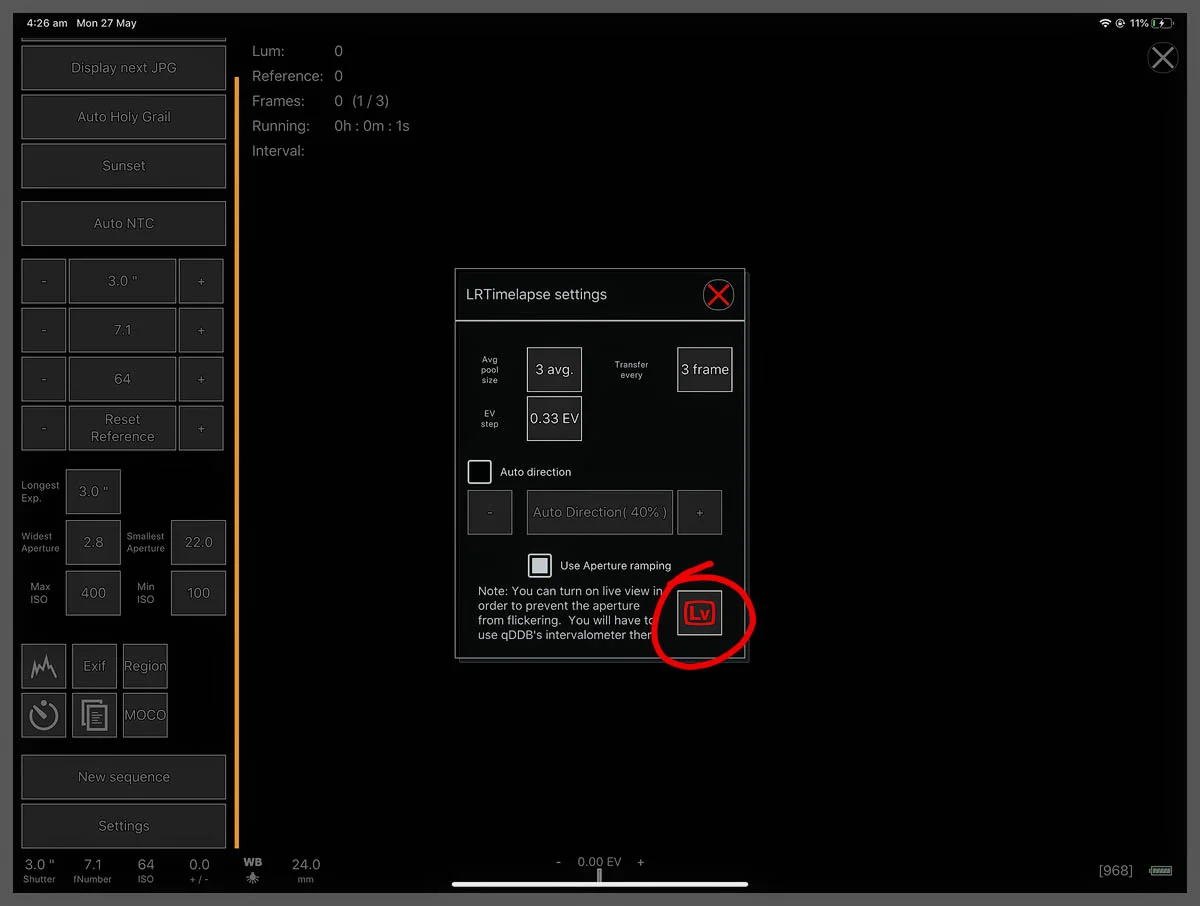Viewport: 1200px width, 906px height.
Task: Tap the 24.0 mm focal length readout
Action: pos(306,870)
